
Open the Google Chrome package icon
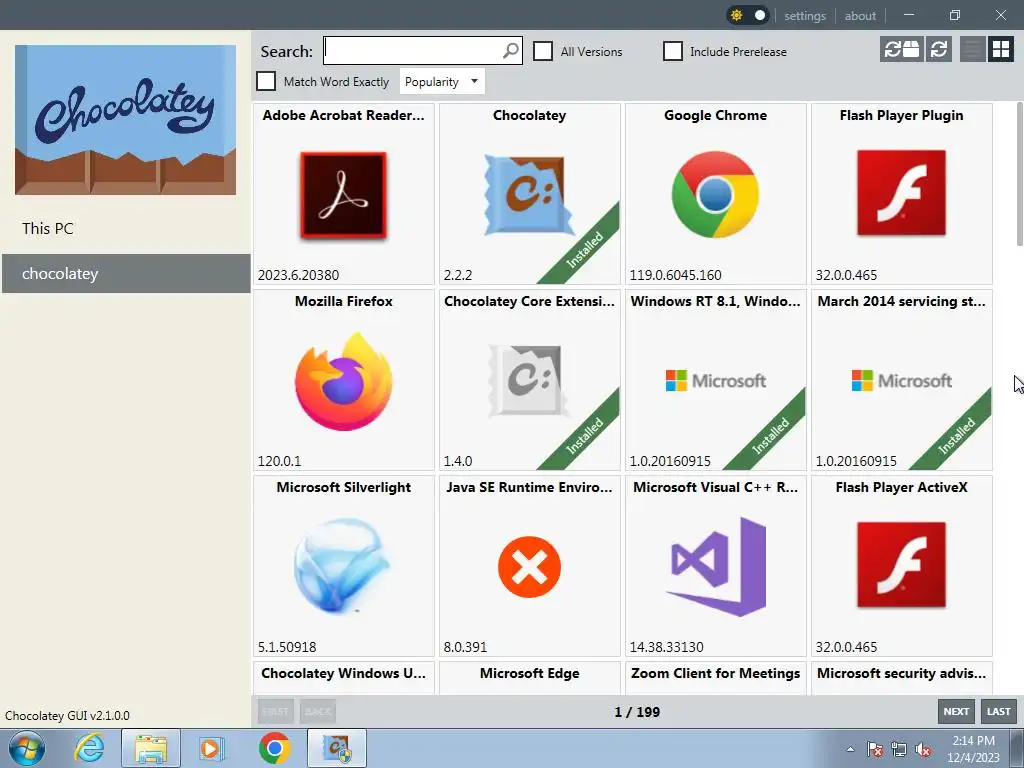[x=715, y=195]
